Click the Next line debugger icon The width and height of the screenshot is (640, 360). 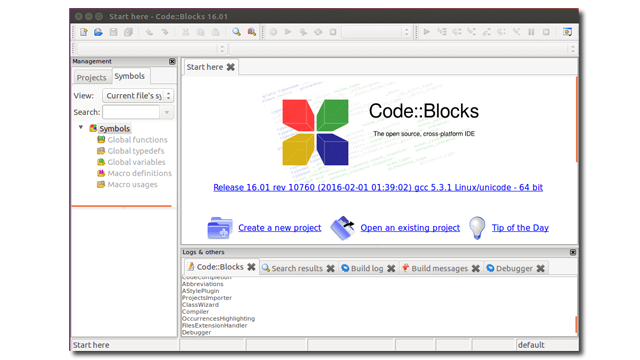(x=457, y=32)
